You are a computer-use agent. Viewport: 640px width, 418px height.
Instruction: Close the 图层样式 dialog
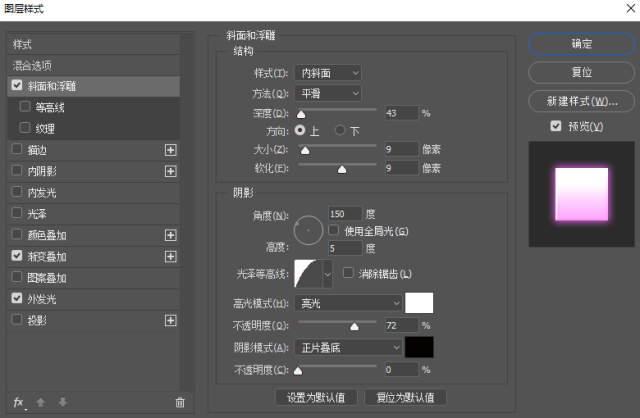click(x=631, y=8)
